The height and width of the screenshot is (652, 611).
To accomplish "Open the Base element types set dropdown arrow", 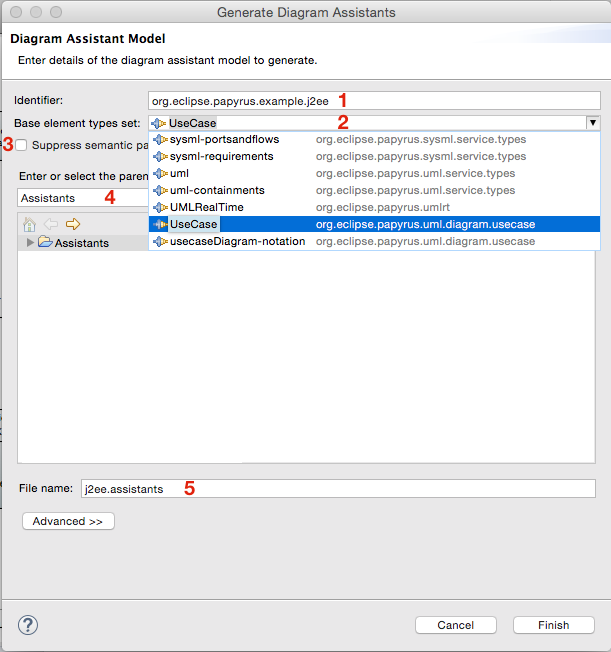I will [593, 123].
